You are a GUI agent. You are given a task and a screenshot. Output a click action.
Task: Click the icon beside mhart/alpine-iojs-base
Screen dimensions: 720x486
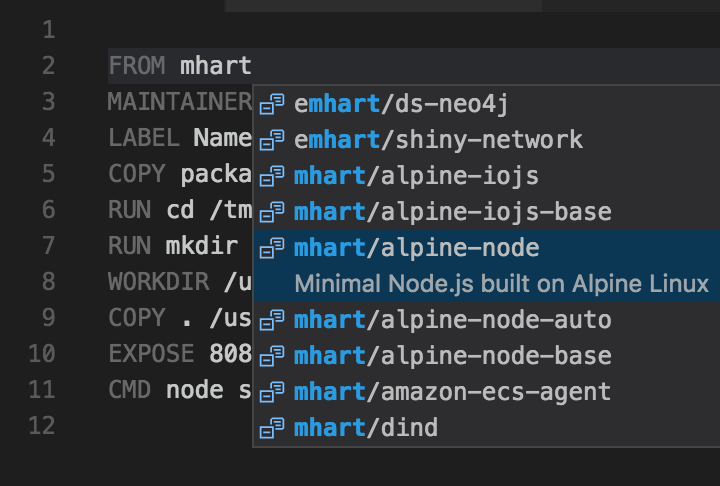(272, 212)
